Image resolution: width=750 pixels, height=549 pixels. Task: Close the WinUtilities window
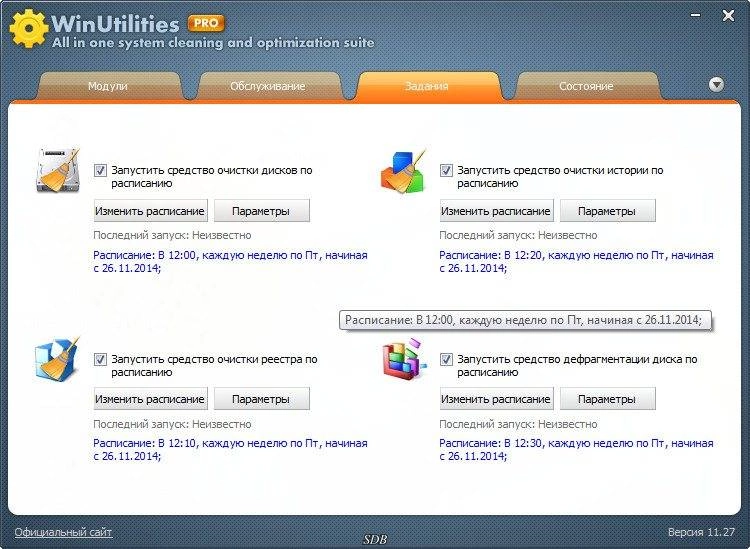point(728,16)
